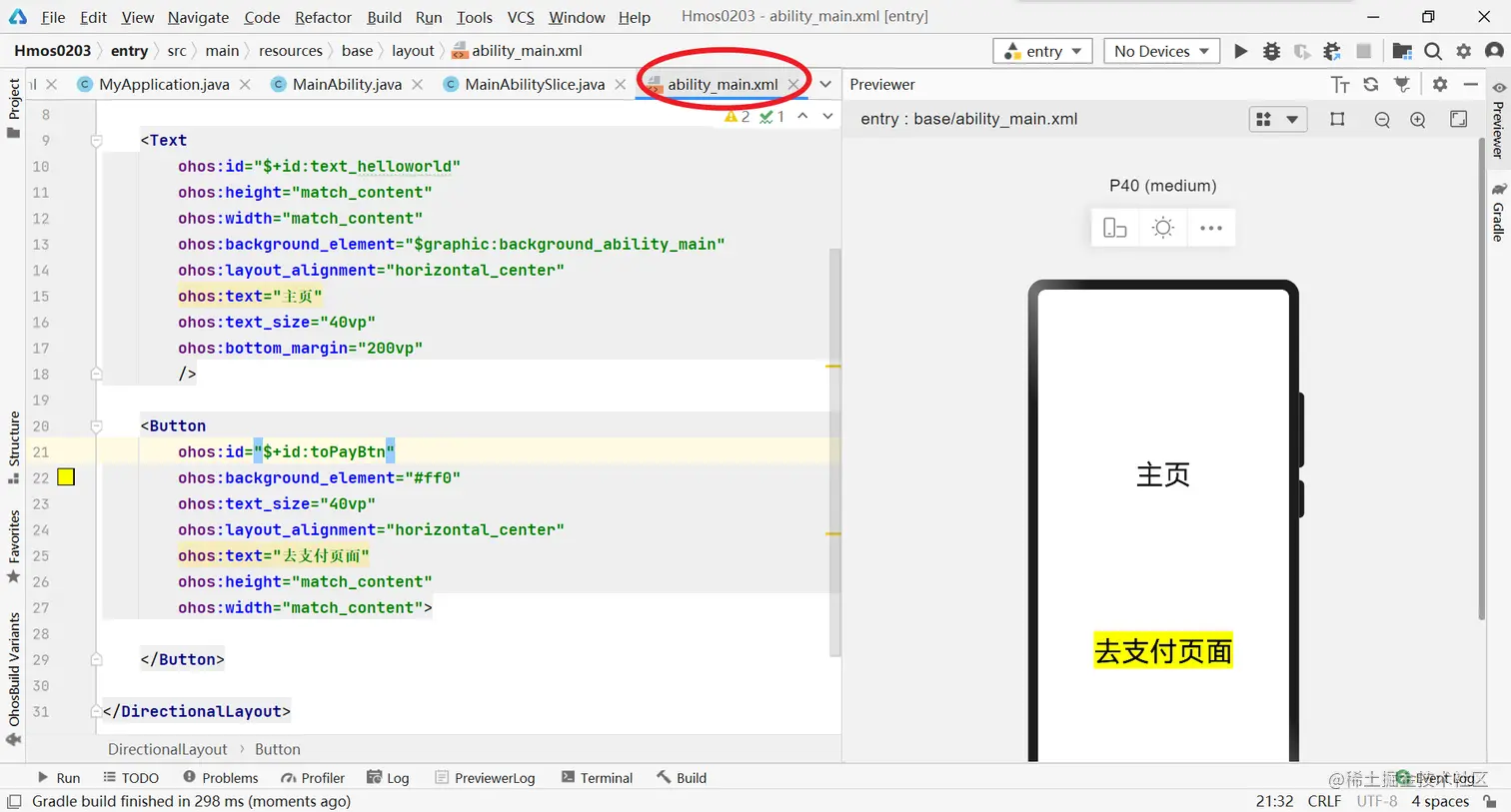
Task: Click yellow color swatch in gutter line 22
Action: (x=66, y=477)
